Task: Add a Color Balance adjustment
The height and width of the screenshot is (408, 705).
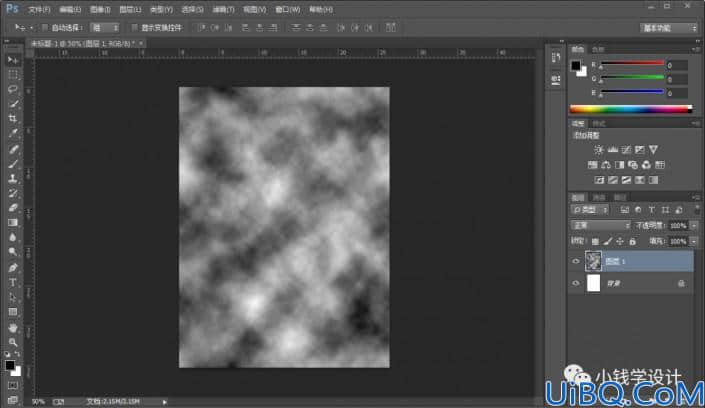Action: pyautogui.click(x=606, y=165)
